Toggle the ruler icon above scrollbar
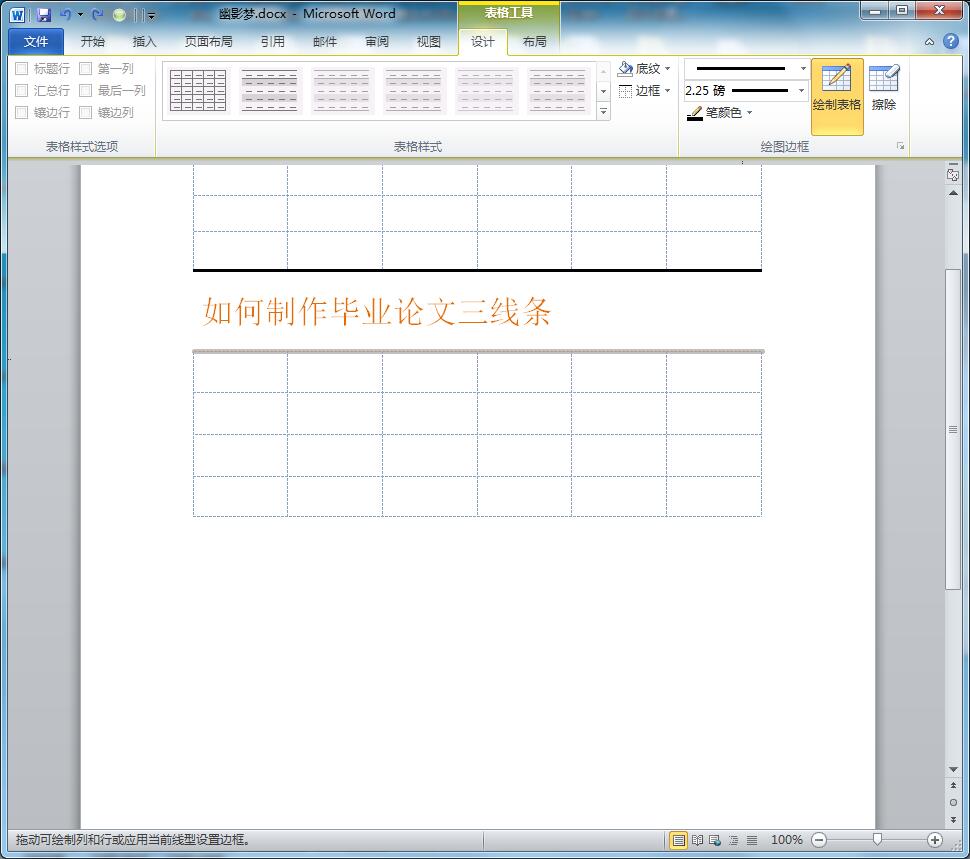This screenshot has height=859, width=970. (953, 174)
